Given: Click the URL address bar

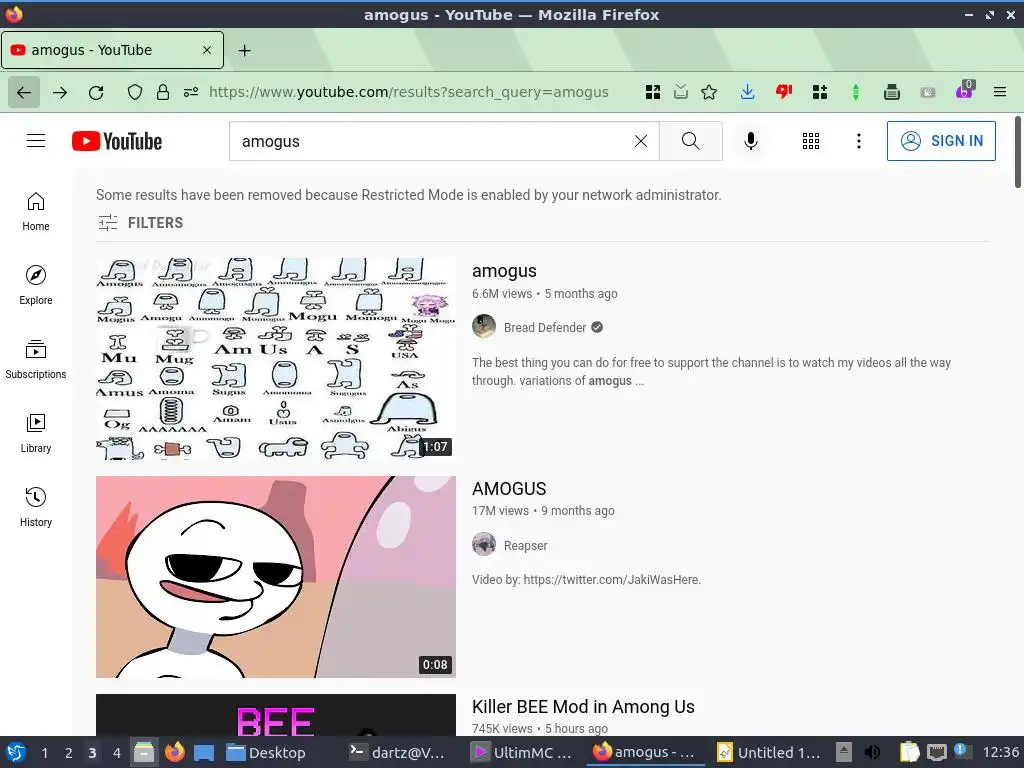Looking at the screenshot, I should tap(409, 92).
